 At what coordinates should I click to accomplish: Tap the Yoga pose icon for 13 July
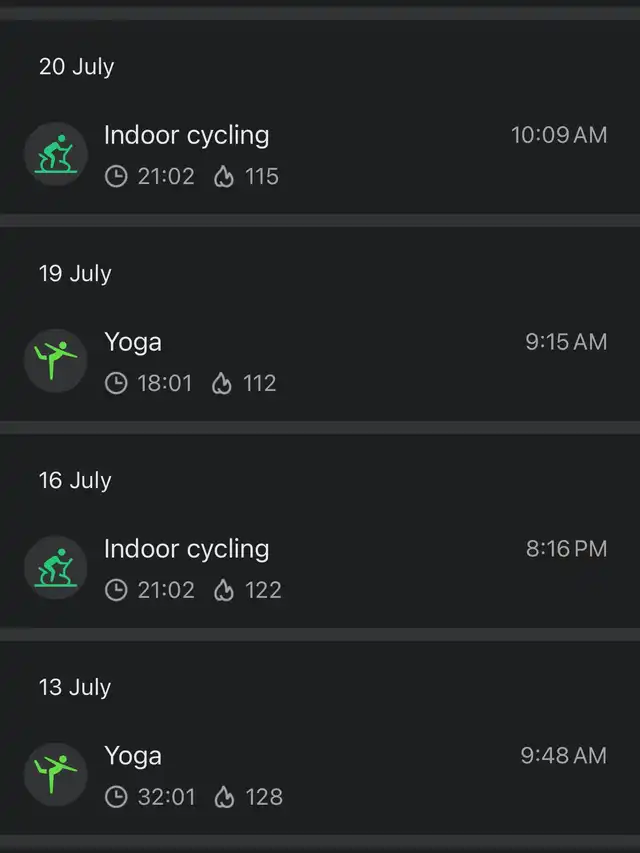56,774
